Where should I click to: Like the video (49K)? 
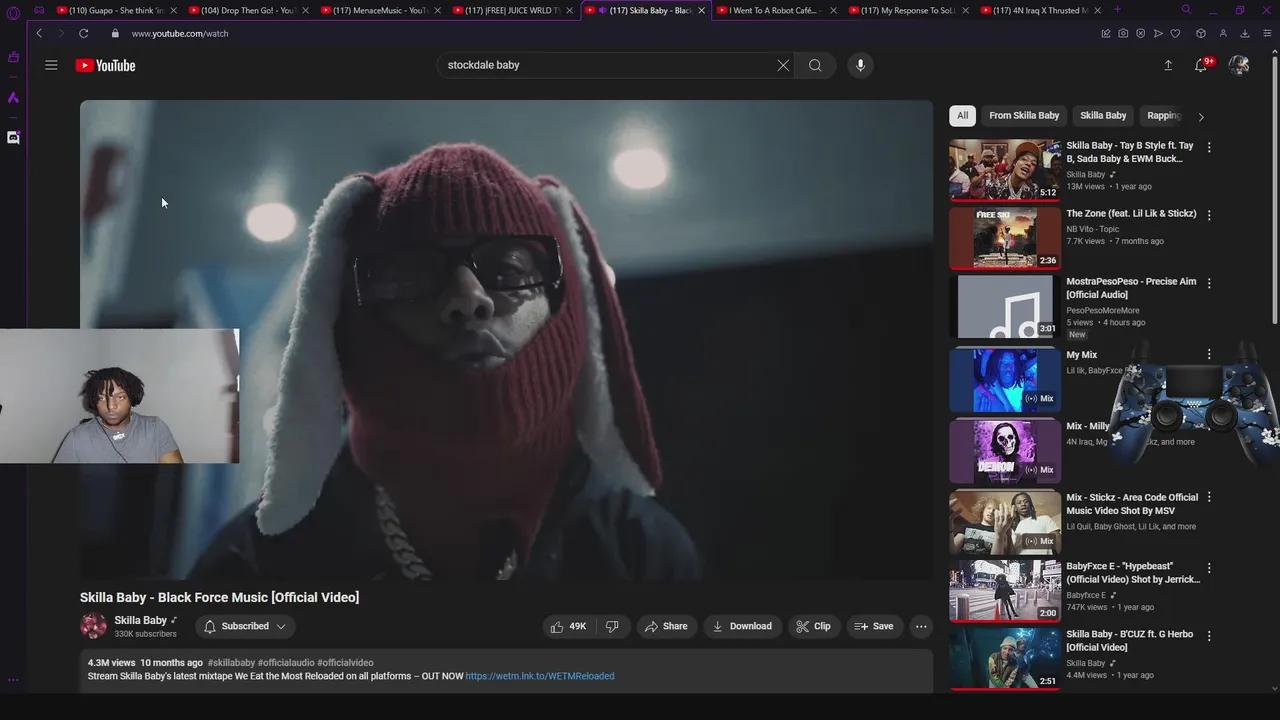(568, 626)
